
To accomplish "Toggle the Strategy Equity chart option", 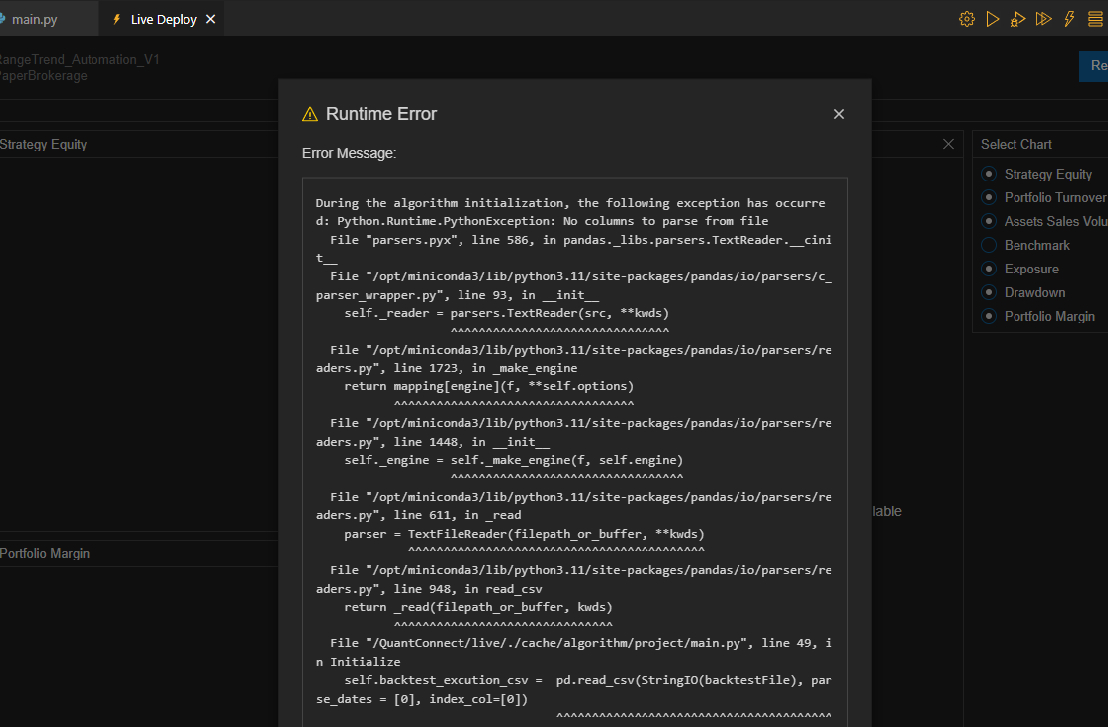I will [989, 174].
